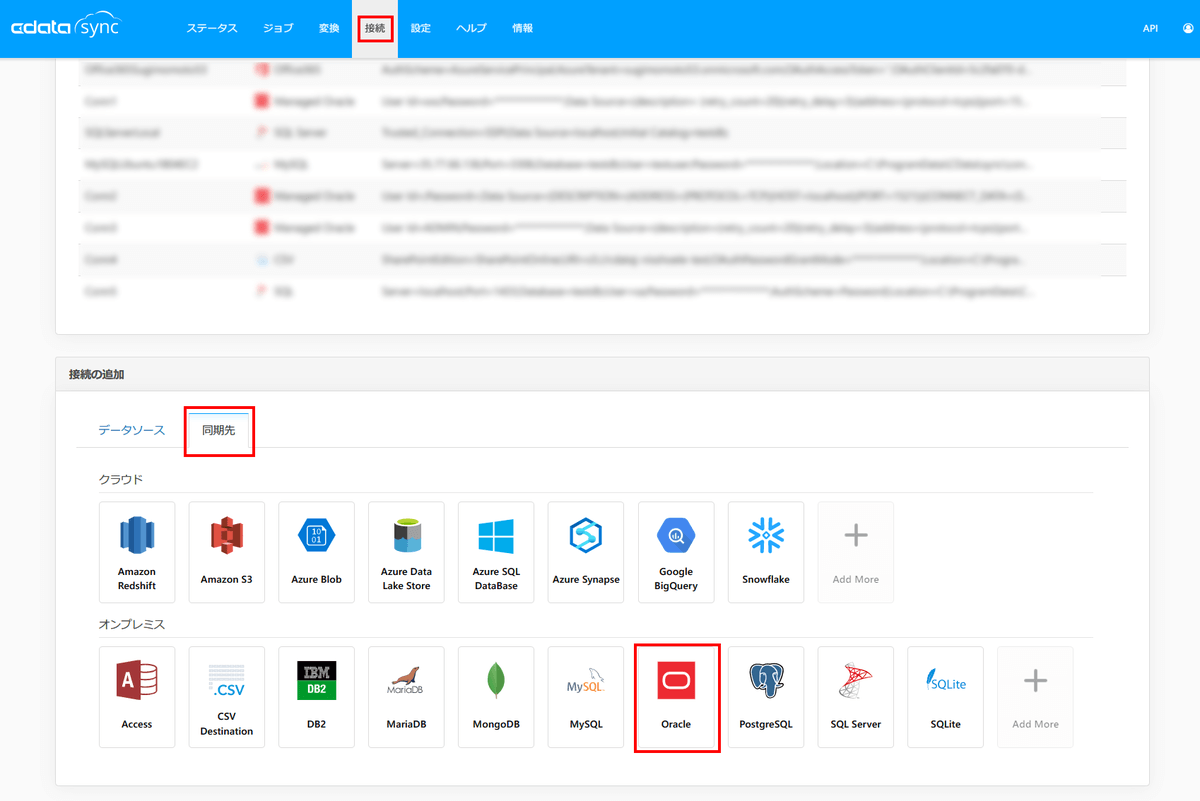1200x801 pixels.
Task: Pick the Azure Blob connector tile
Action: (317, 552)
